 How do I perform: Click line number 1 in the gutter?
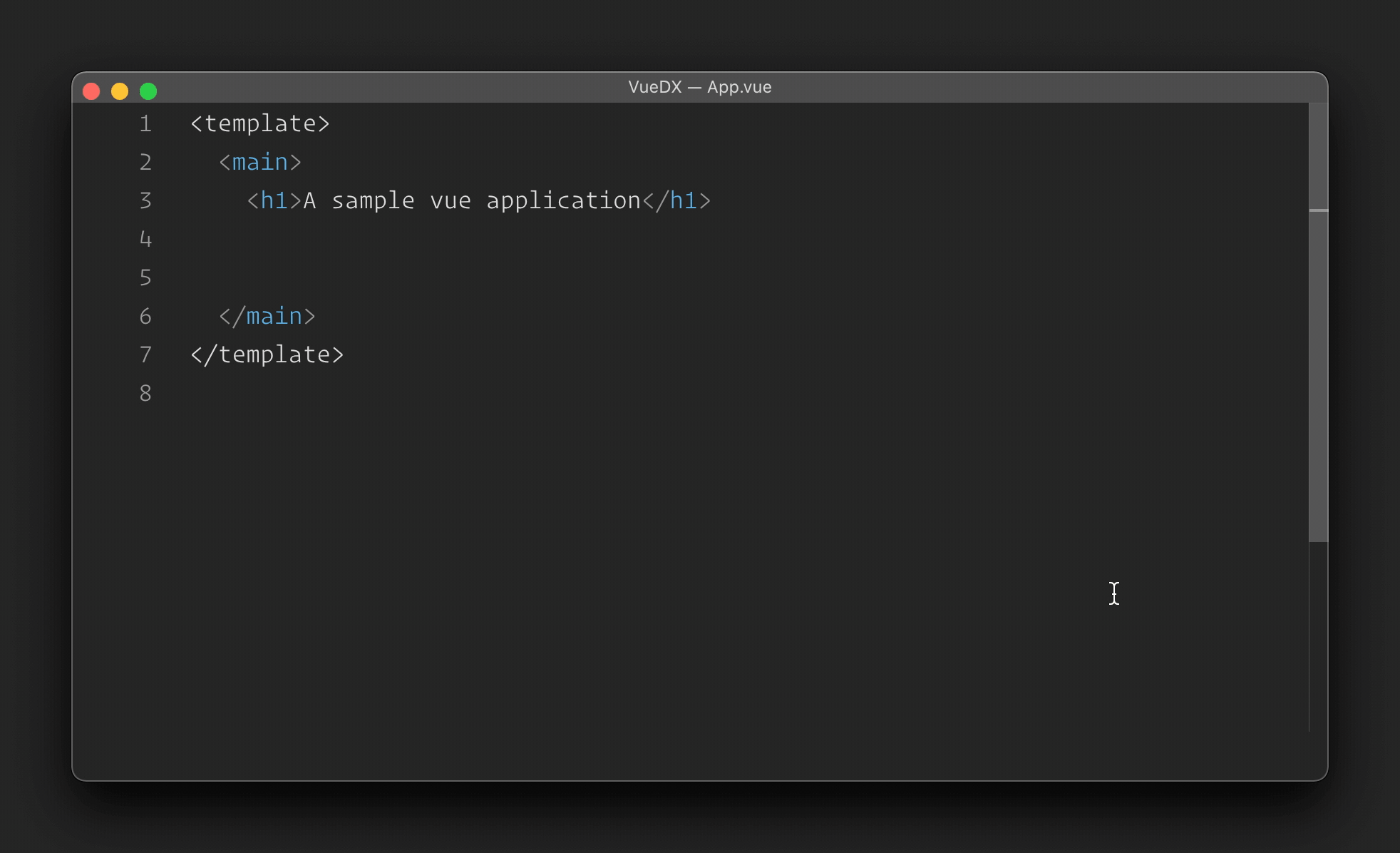(x=145, y=124)
